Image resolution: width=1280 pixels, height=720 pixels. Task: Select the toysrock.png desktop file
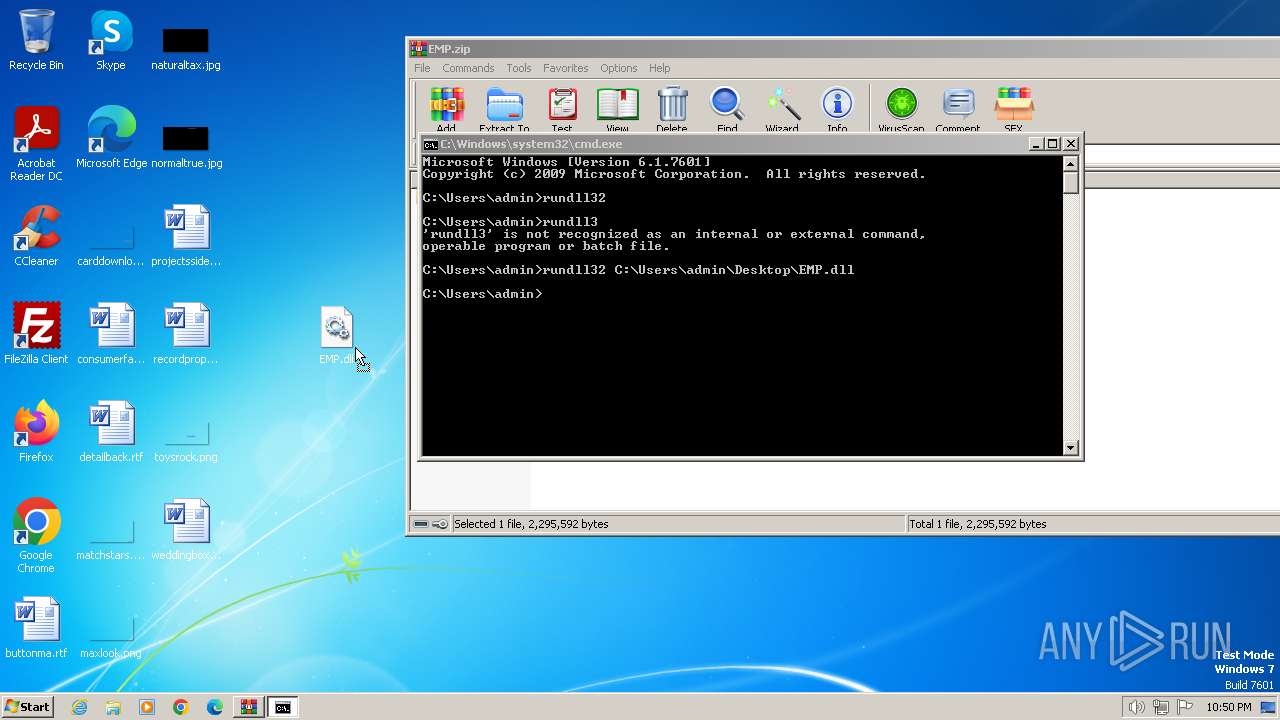pos(186,440)
